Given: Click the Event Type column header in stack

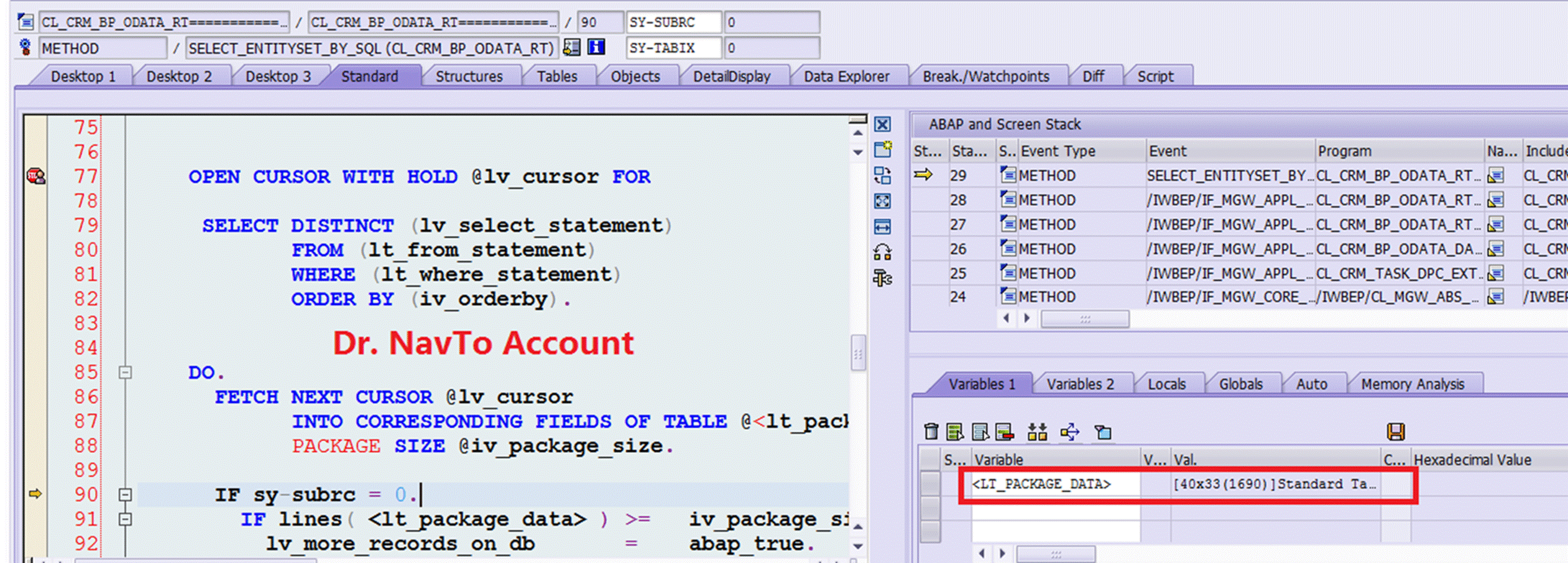Looking at the screenshot, I should pos(1082,151).
